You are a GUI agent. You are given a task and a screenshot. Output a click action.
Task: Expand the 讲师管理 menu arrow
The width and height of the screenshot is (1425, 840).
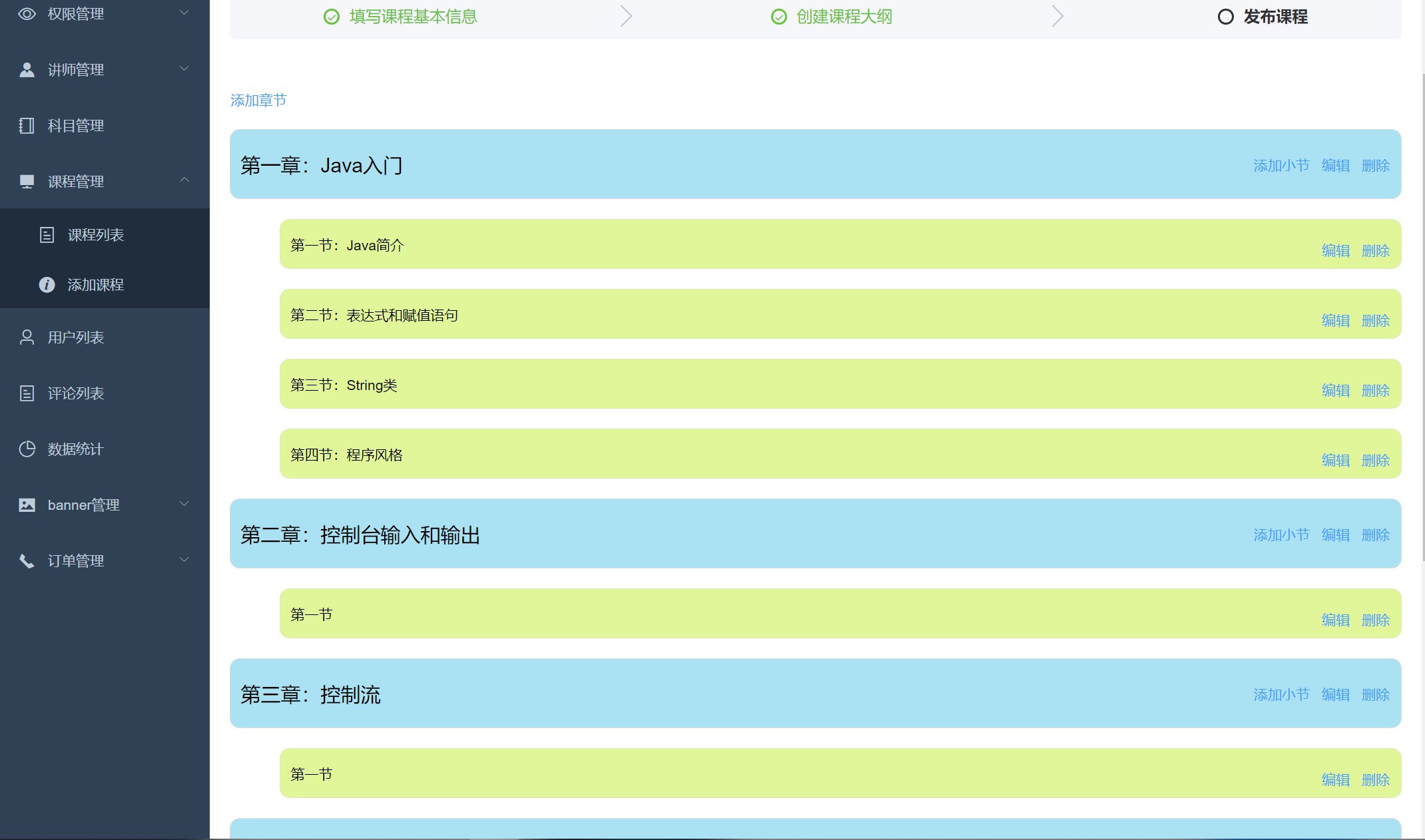pos(184,69)
